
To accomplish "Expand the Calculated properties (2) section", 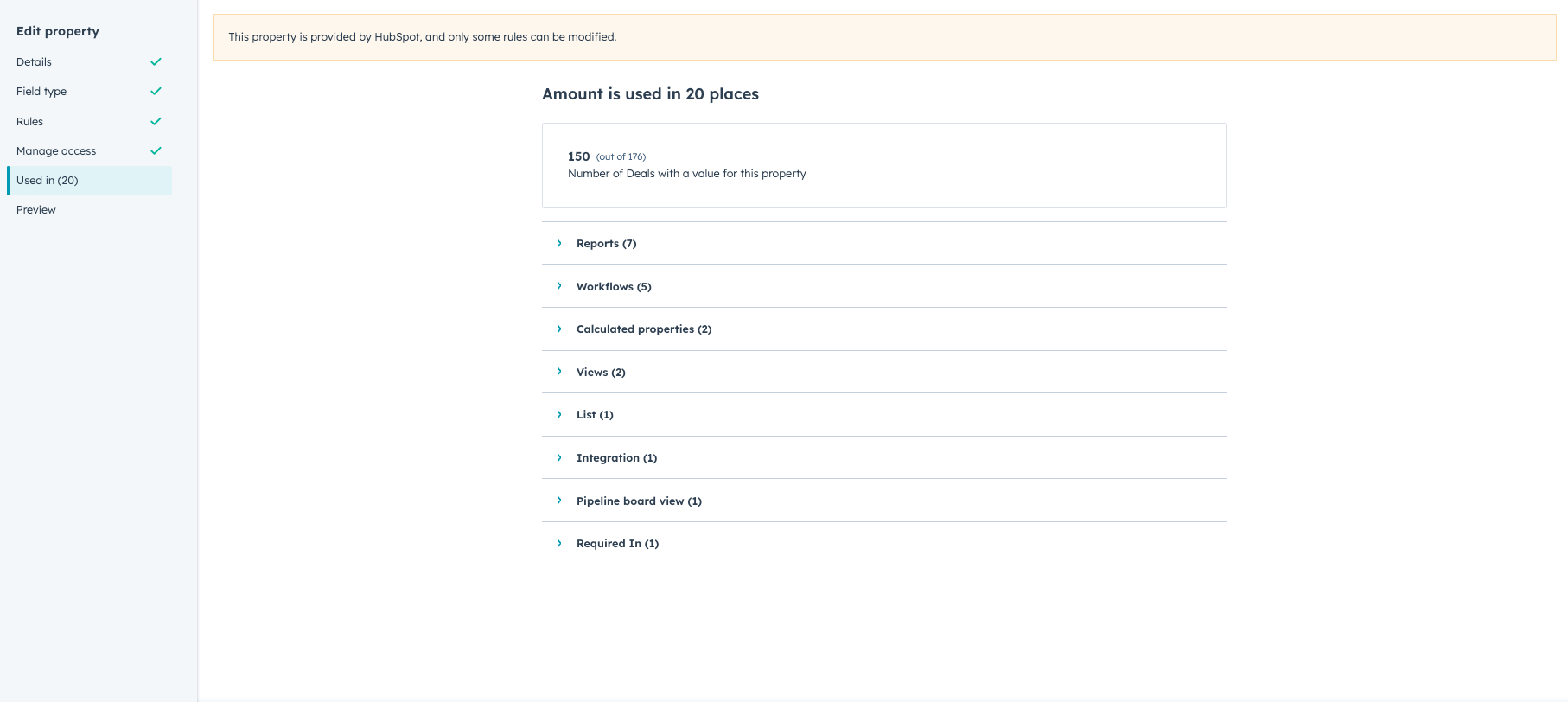I will [x=558, y=329].
